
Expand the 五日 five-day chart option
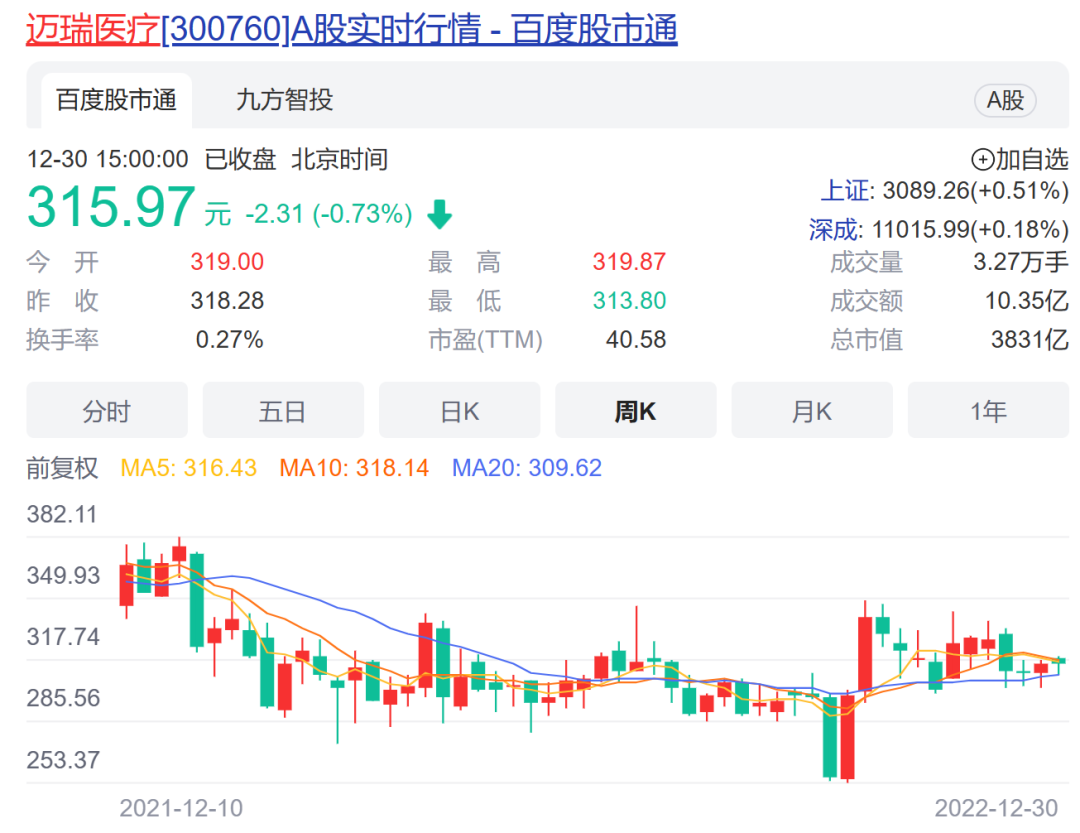(x=283, y=410)
